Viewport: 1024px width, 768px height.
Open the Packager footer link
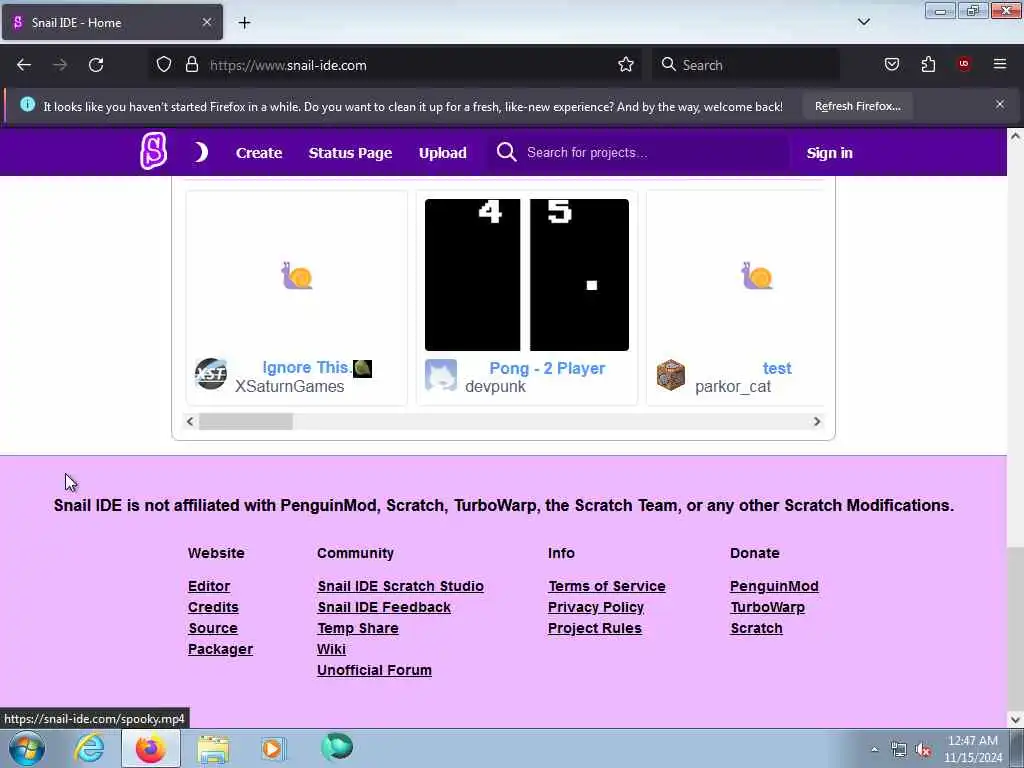220,649
